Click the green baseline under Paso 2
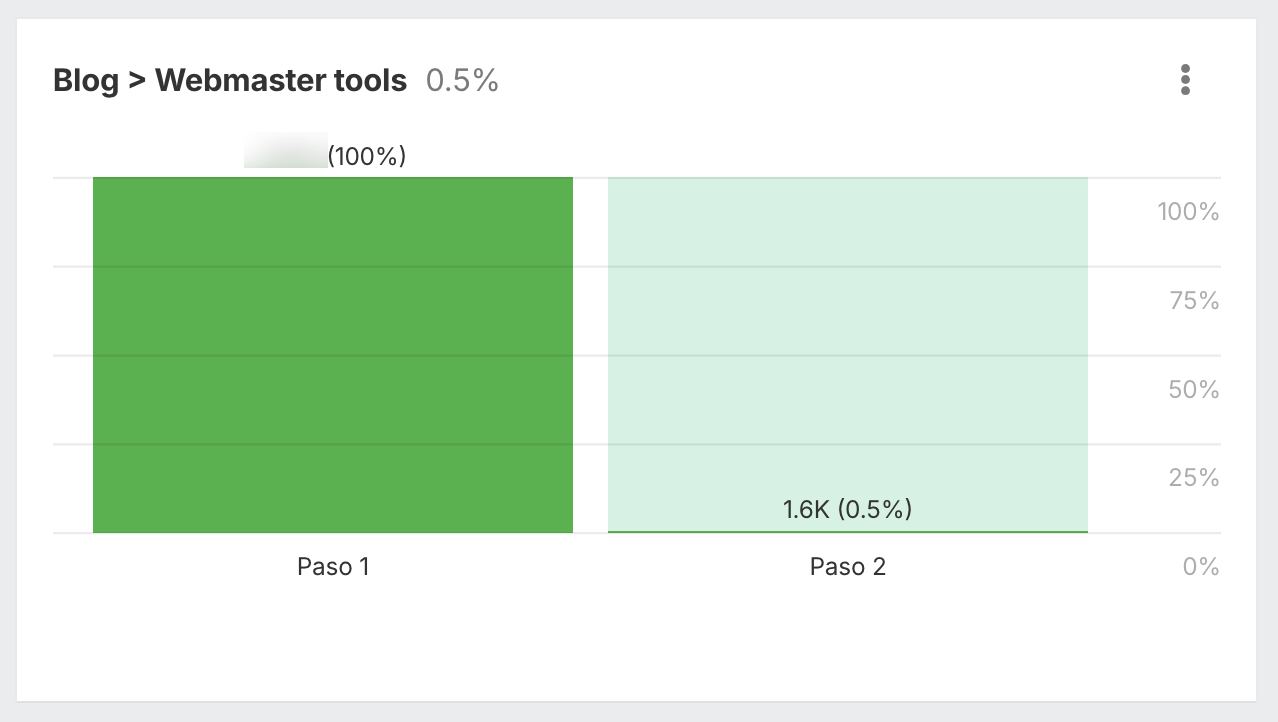Image resolution: width=1278 pixels, height=722 pixels. tap(847, 531)
